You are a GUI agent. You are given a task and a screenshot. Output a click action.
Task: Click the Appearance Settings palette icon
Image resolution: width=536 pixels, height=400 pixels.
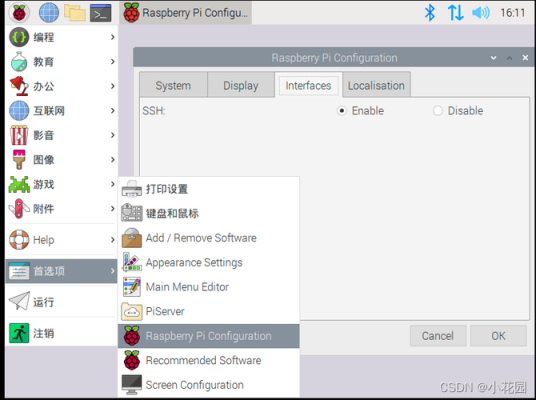[x=132, y=262]
